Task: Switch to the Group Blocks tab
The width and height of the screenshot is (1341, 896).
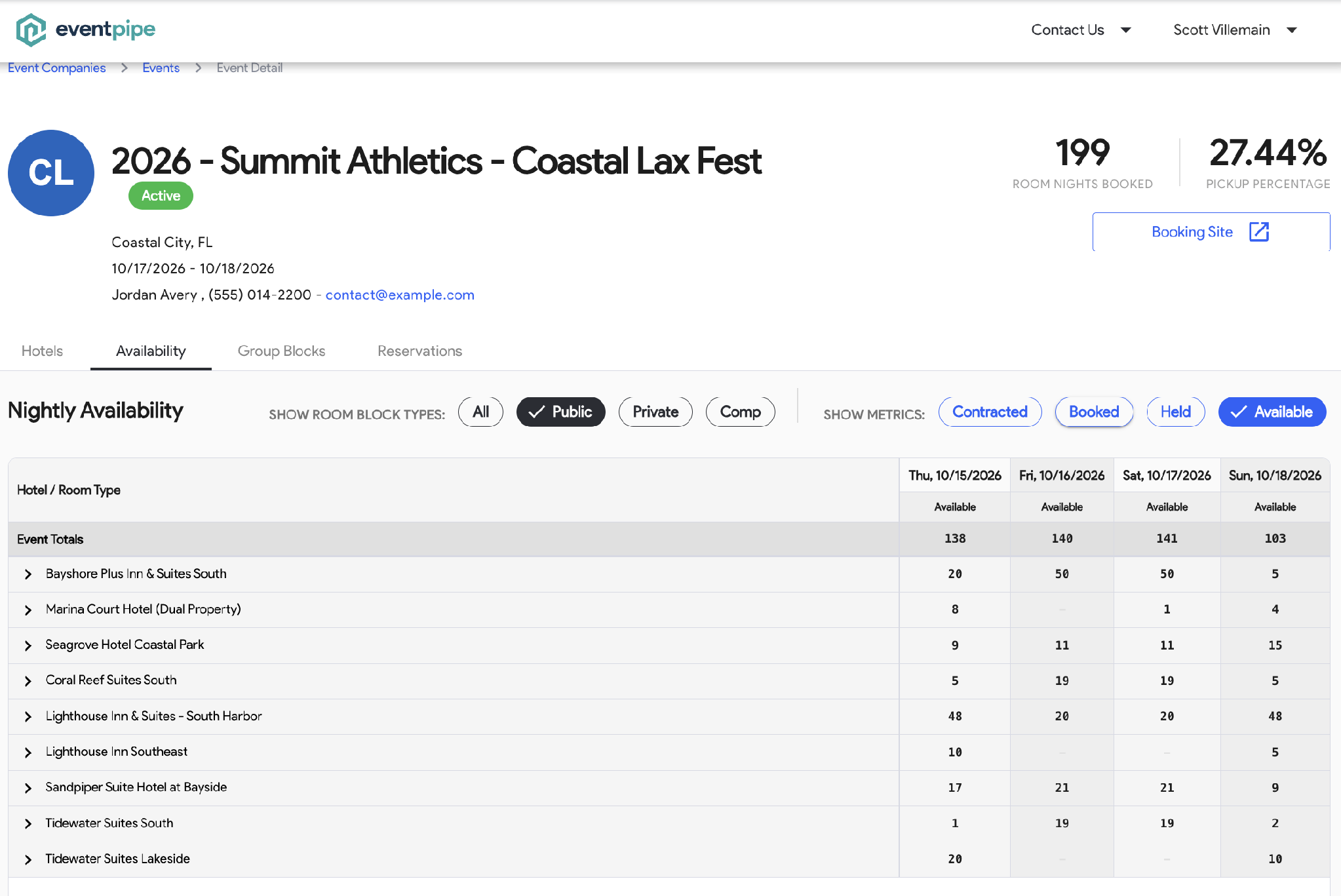Action: pyautogui.click(x=281, y=351)
